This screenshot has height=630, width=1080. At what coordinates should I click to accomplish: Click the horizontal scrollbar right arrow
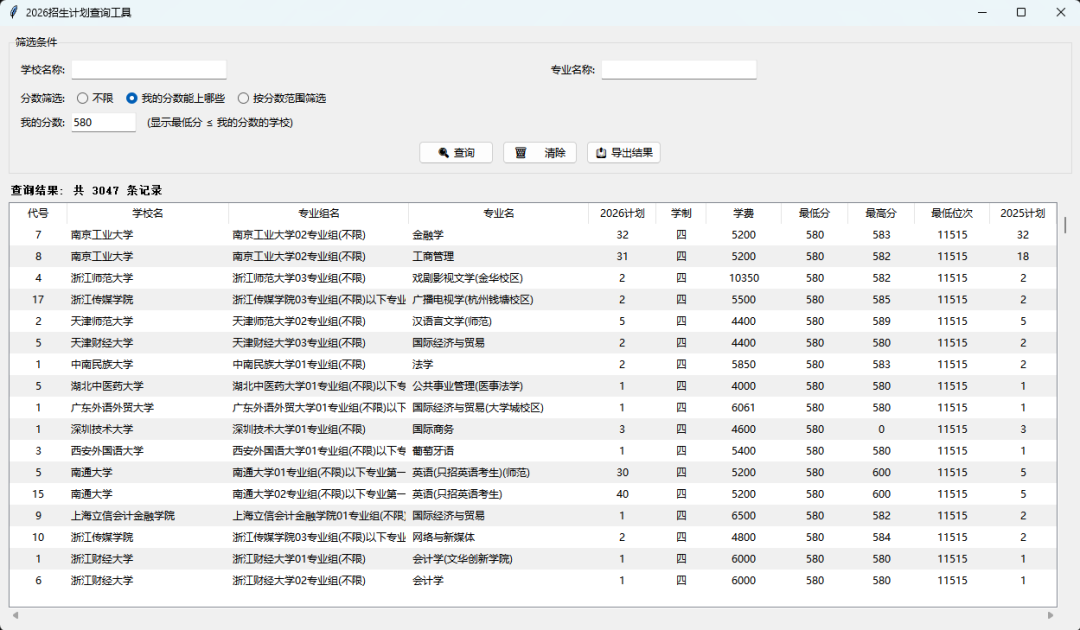(1050, 616)
